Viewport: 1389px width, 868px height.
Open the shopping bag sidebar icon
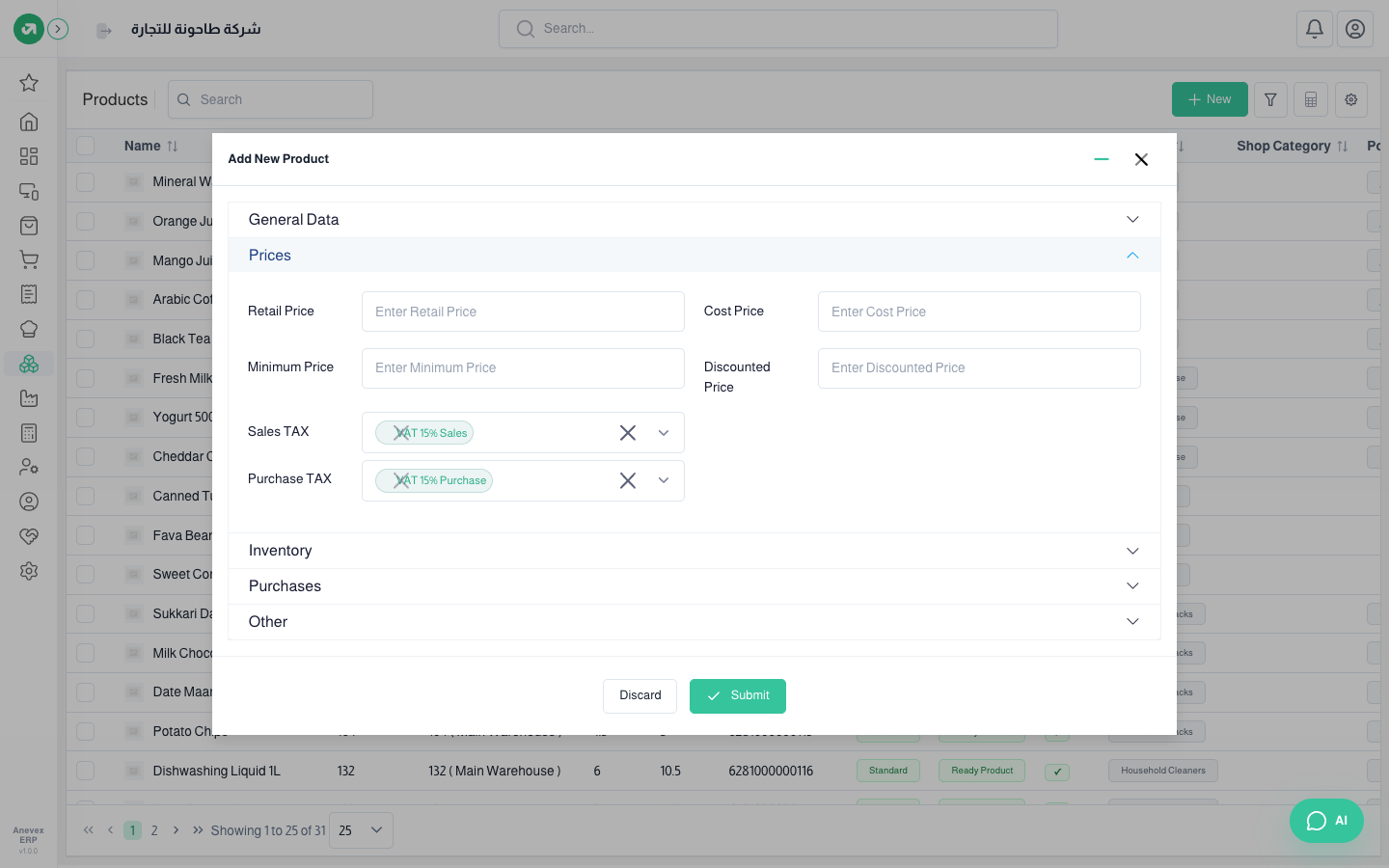[29, 226]
